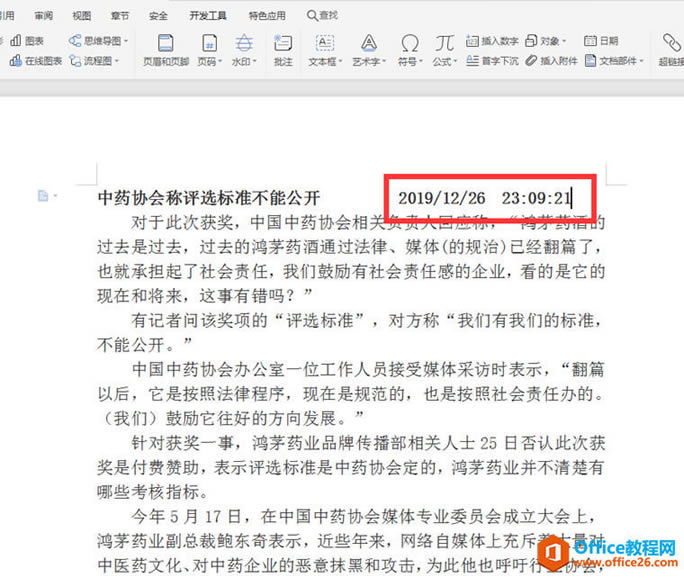Expand the 文档部件 dropdown arrow
Screen dimensions: 684x578
[x=642, y=62]
